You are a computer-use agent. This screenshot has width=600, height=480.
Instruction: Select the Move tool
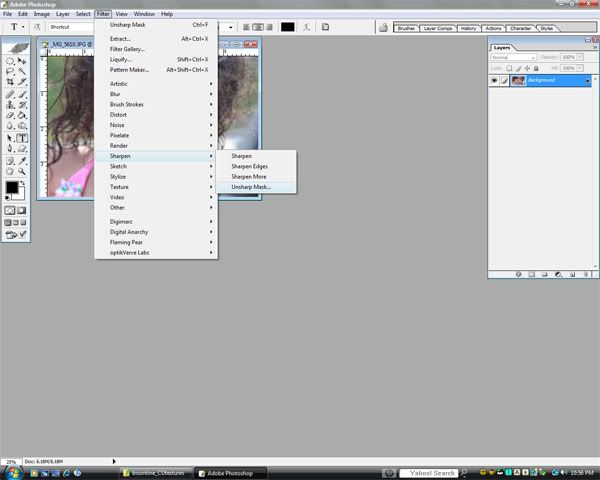tap(22, 61)
